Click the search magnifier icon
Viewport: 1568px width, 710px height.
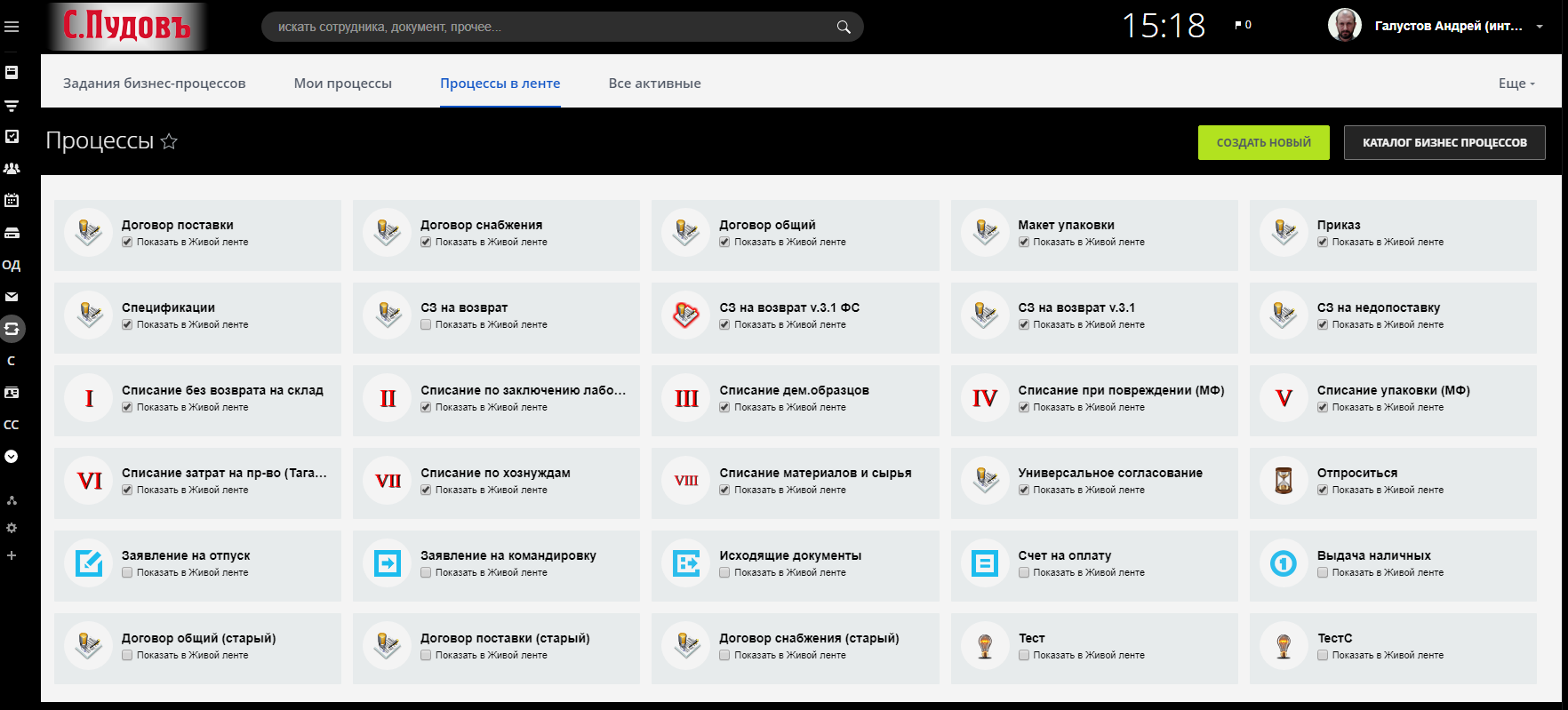[844, 28]
